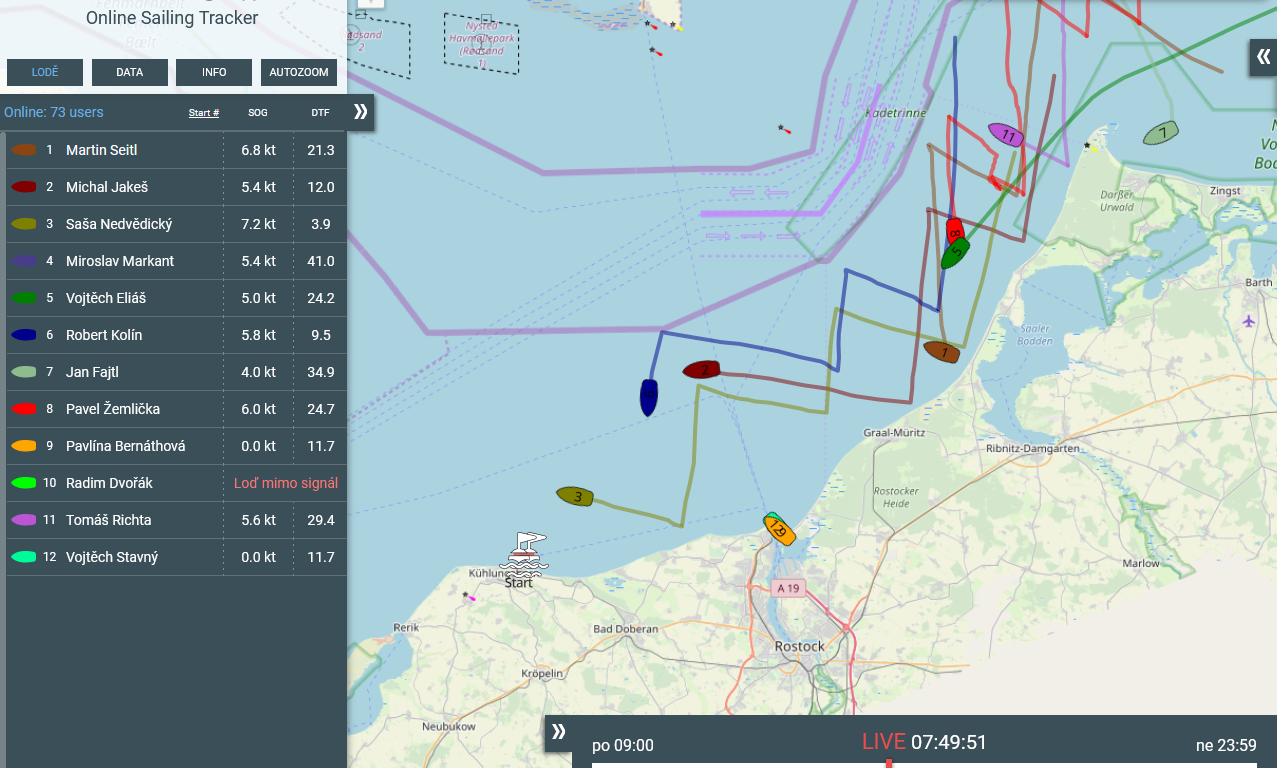The height and width of the screenshot is (768, 1277).
Task: Click the dark blue boat marker on the map
Action: pyautogui.click(x=649, y=397)
